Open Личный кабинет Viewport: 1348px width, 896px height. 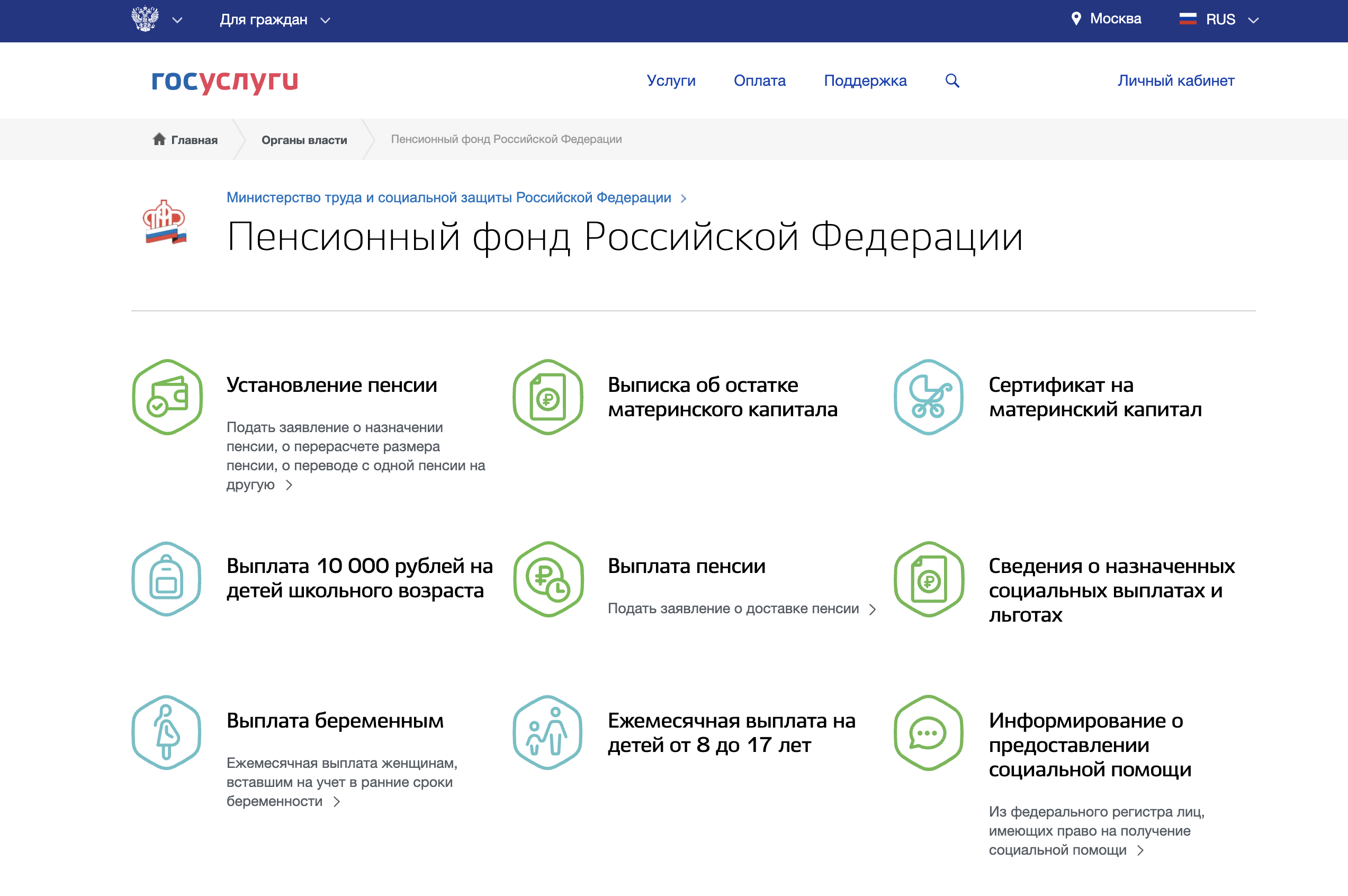(x=1175, y=80)
